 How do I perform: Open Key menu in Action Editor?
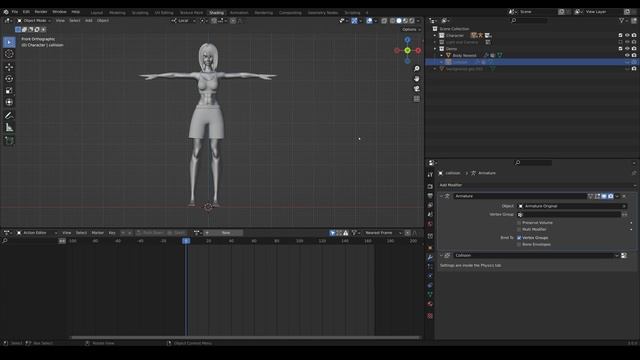(x=112, y=233)
